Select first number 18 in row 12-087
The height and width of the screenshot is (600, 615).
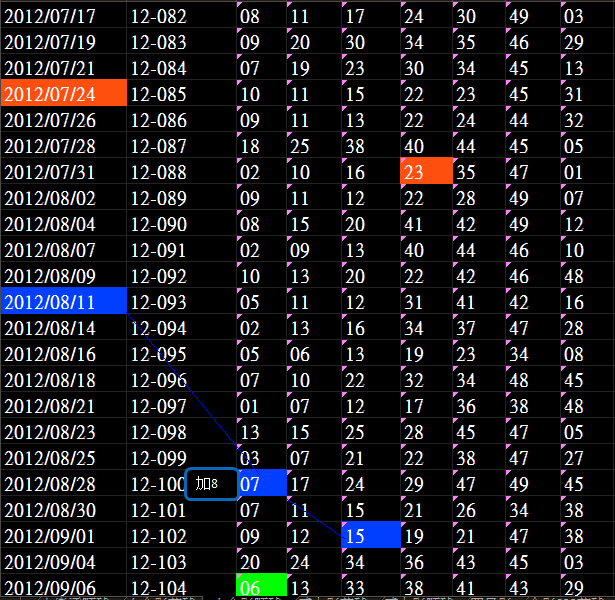coord(250,146)
